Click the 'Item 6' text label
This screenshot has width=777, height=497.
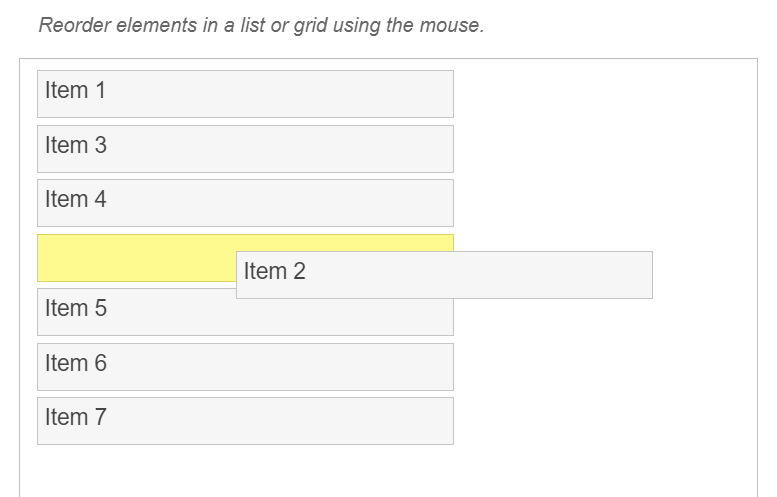pyautogui.click(x=75, y=363)
